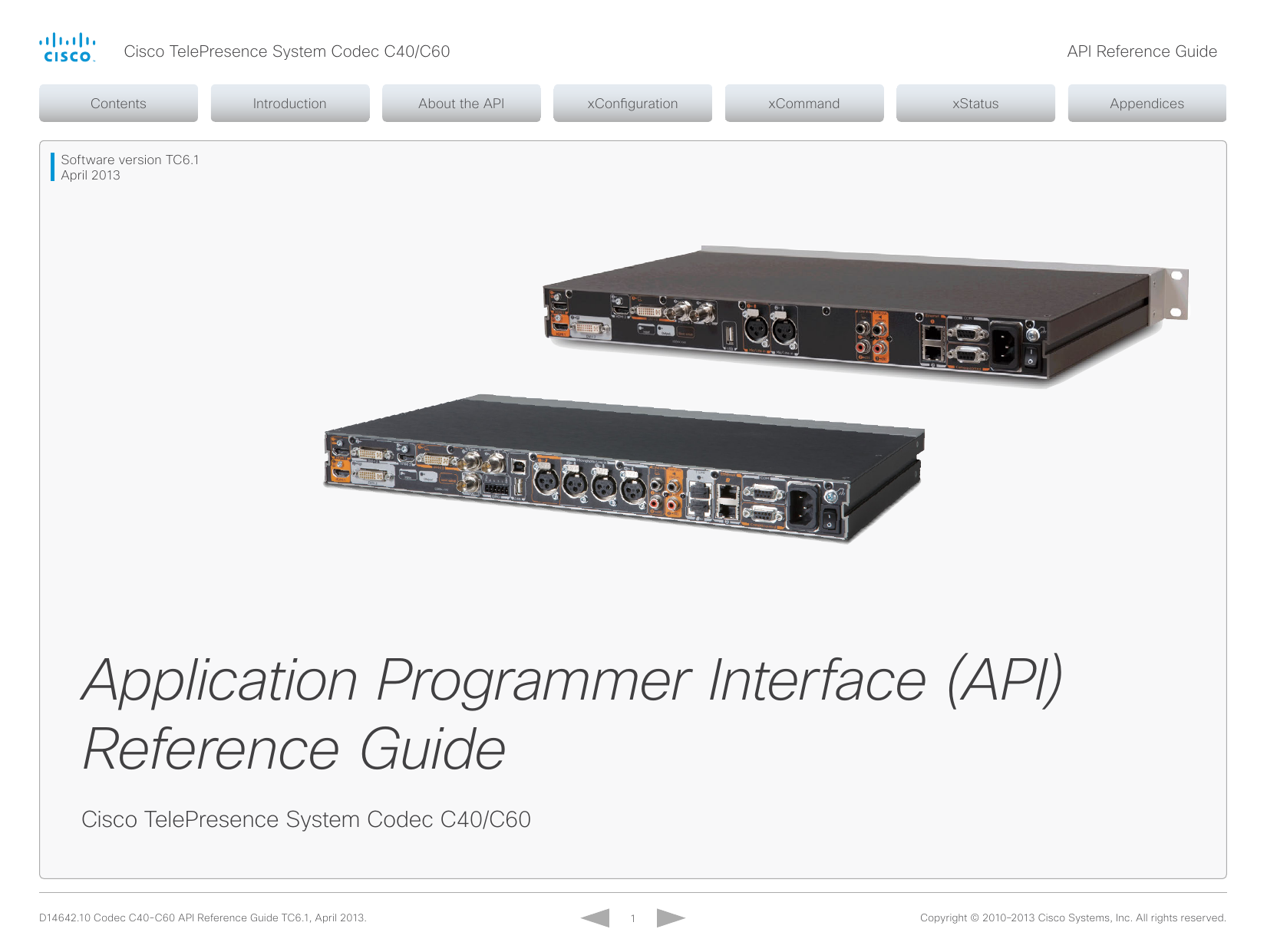Click the footer document ID D14642.10 text
The width and height of the screenshot is (1267, 952).
coord(203,917)
